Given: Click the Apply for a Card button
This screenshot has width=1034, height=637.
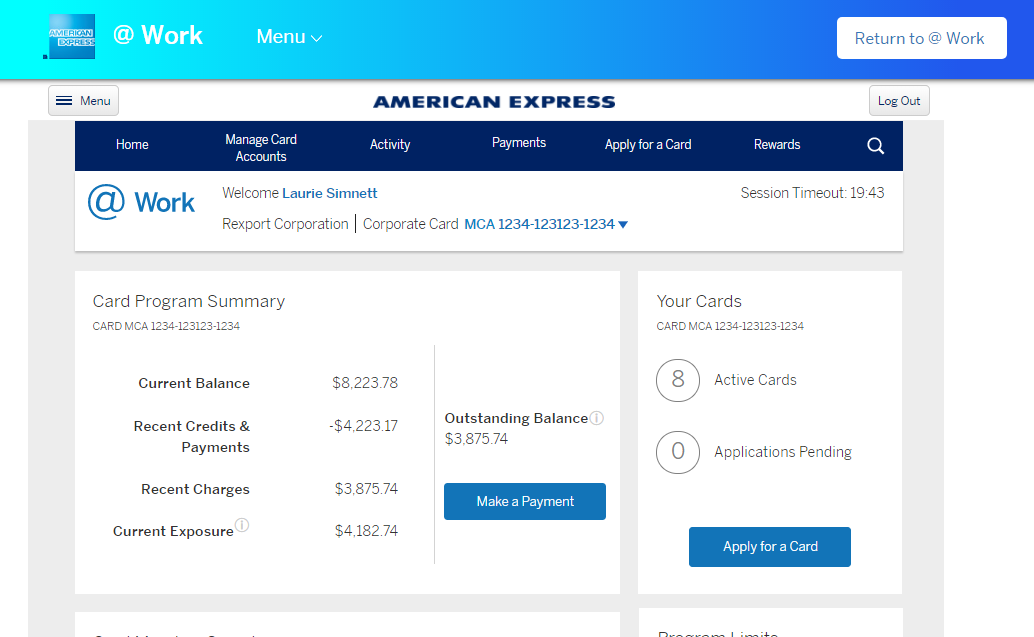Looking at the screenshot, I should (770, 547).
